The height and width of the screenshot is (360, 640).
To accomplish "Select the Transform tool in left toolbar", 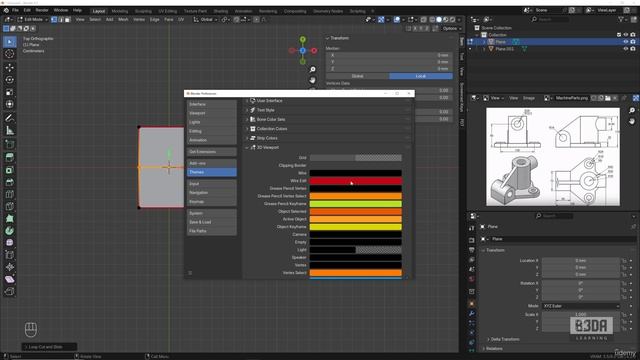I will click(10, 104).
